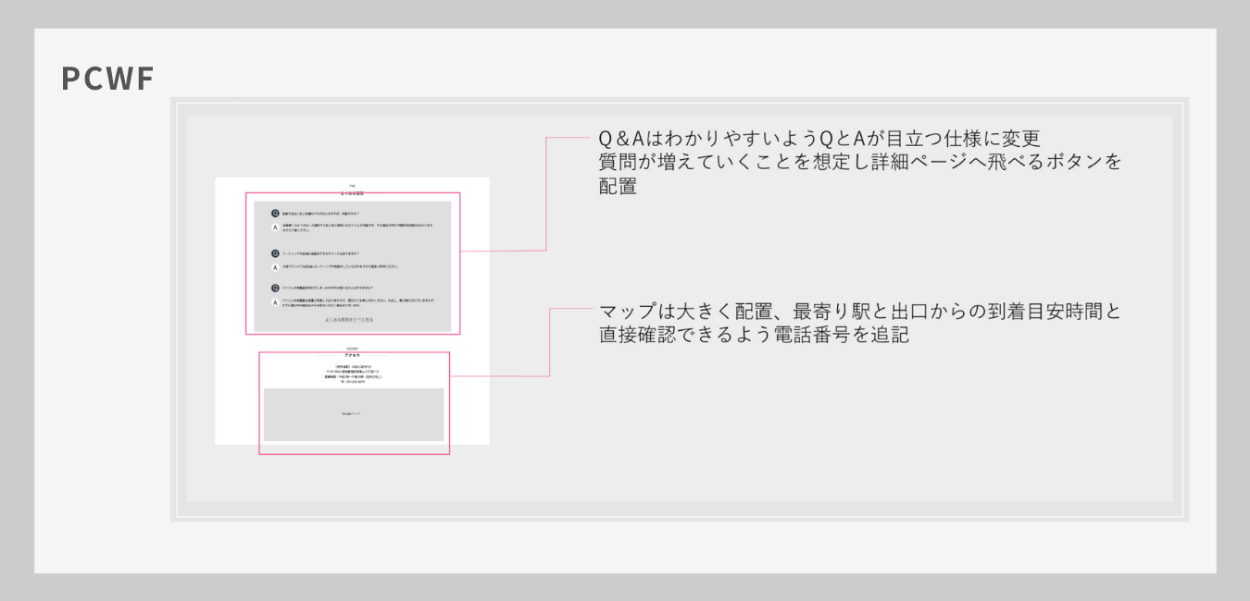The height and width of the screenshot is (601, 1250).
Task: Click the first A icon in FAQ
Action: 275,228
